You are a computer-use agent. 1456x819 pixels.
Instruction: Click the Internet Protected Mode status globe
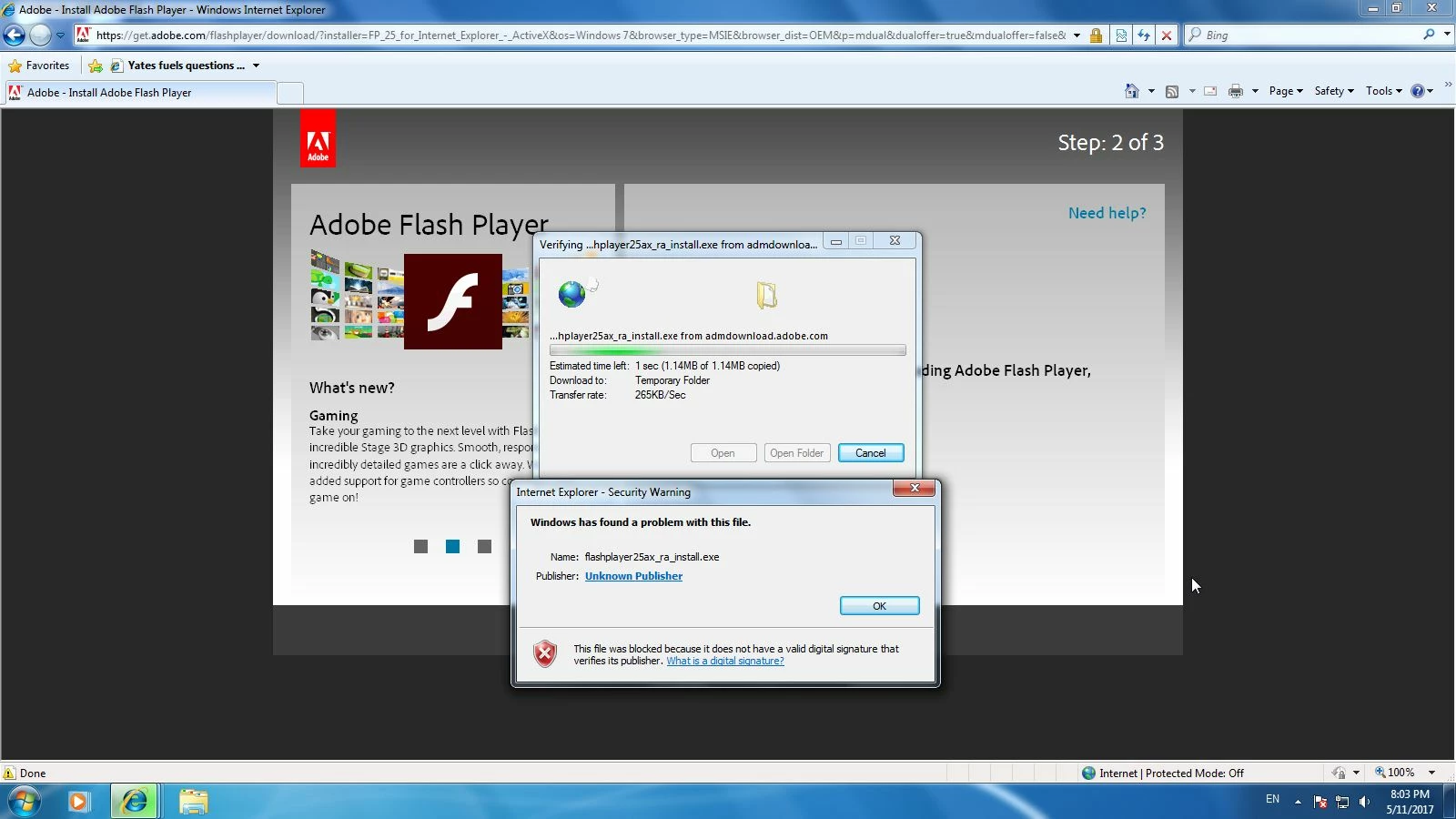pyautogui.click(x=1088, y=773)
